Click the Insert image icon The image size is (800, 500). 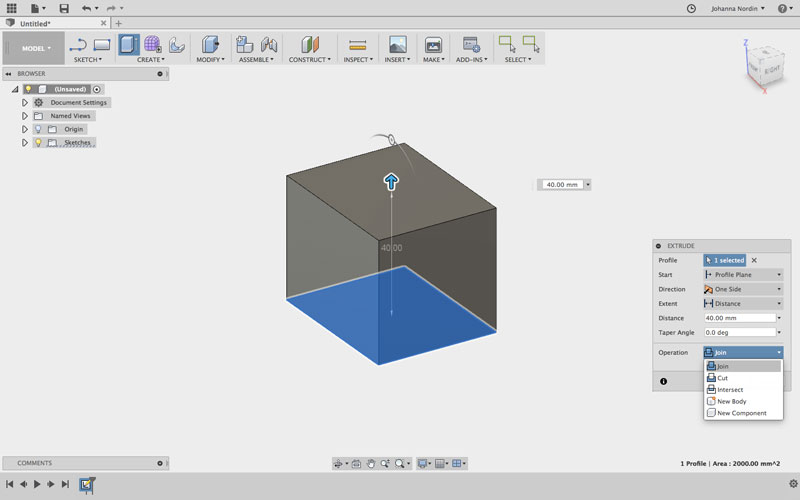(397, 45)
